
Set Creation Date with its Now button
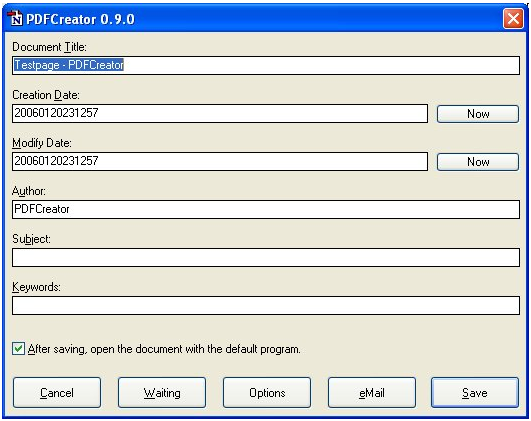pyautogui.click(x=477, y=114)
